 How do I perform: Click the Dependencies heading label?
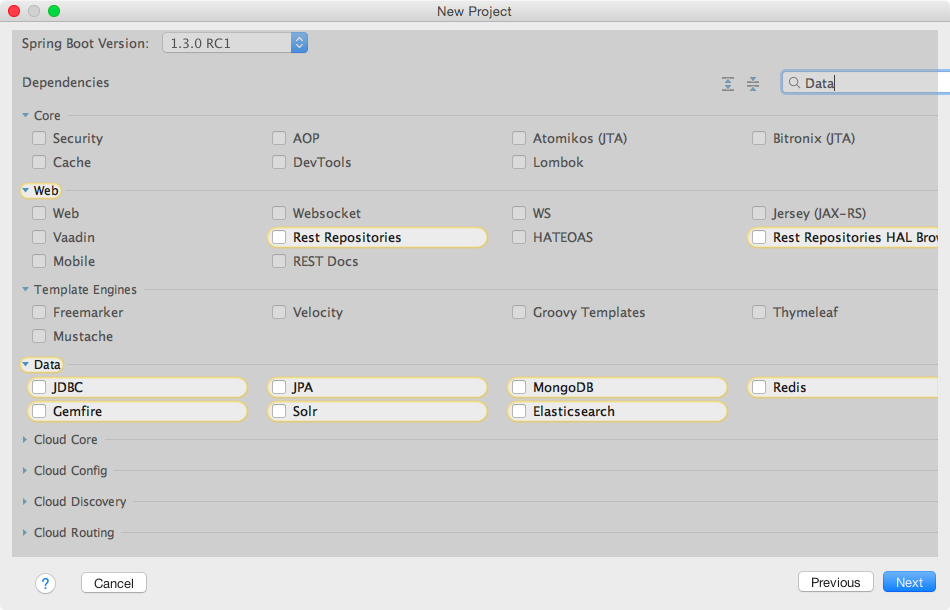pos(66,82)
